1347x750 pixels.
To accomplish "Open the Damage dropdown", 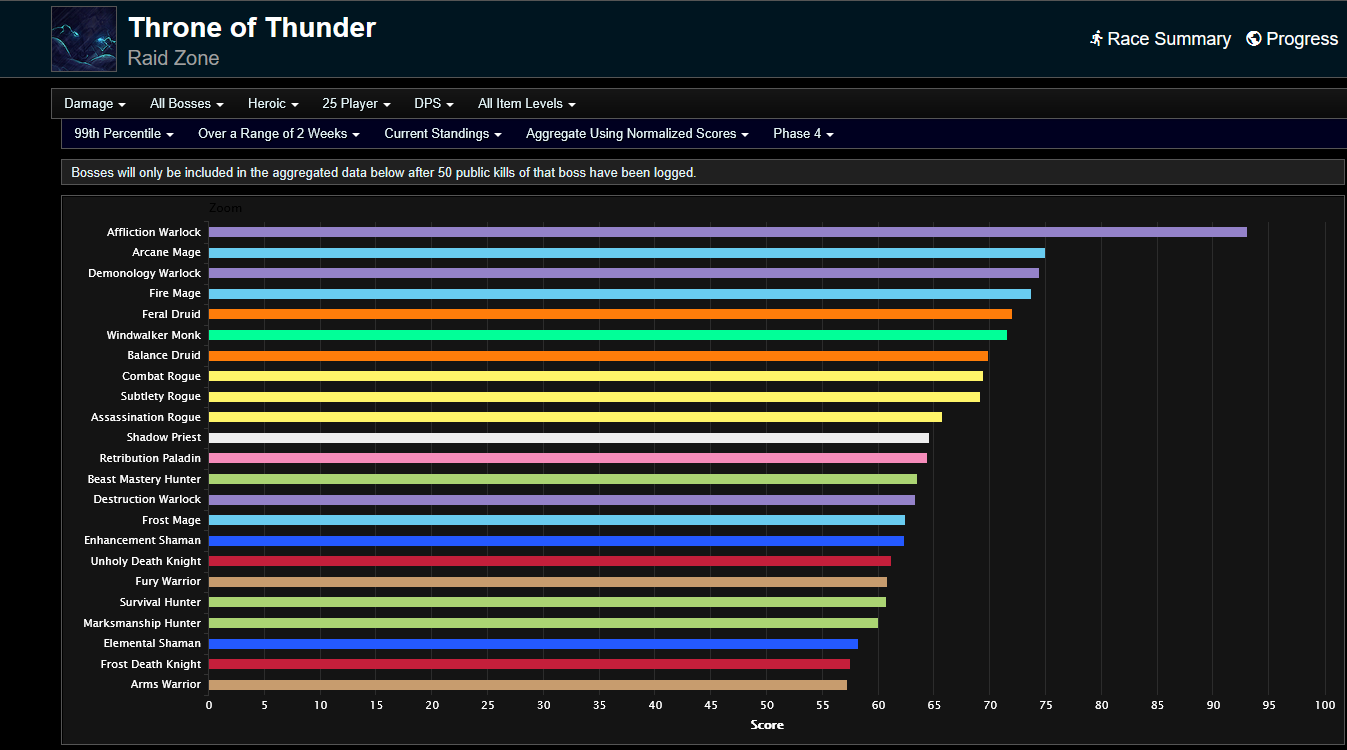I will coord(95,104).
